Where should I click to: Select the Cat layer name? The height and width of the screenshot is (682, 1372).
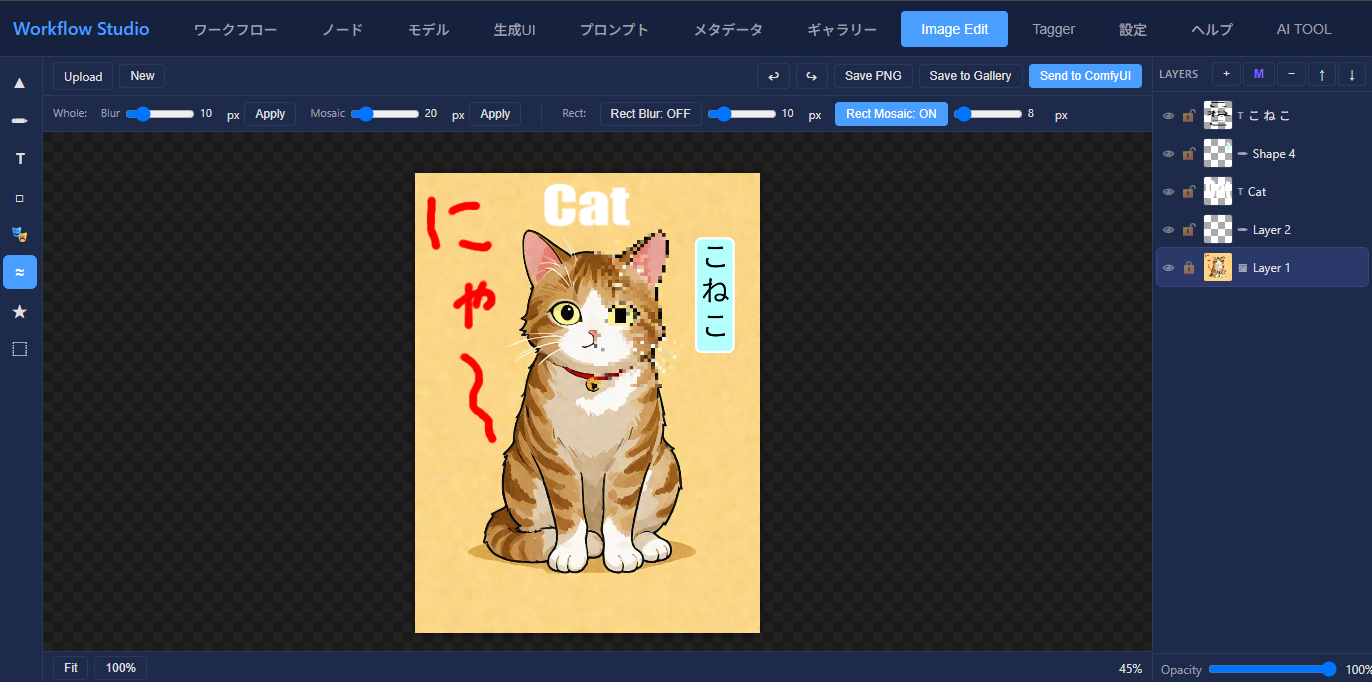pos(1257,192)
